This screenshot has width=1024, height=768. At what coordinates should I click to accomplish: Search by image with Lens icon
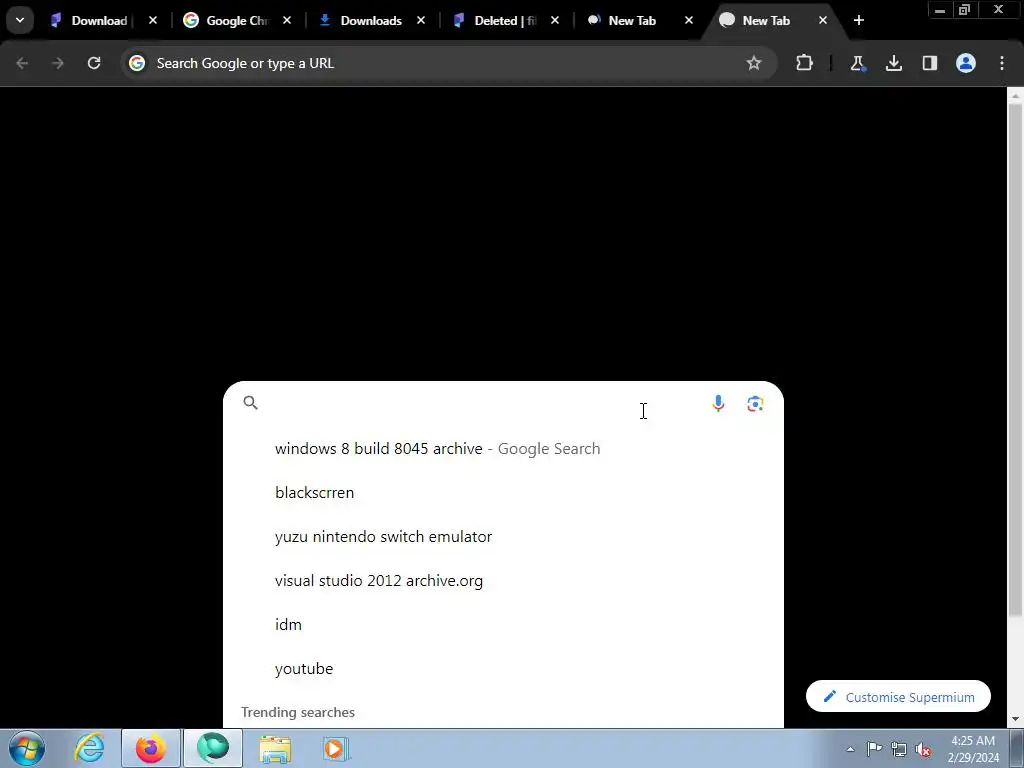coord(755,404)
